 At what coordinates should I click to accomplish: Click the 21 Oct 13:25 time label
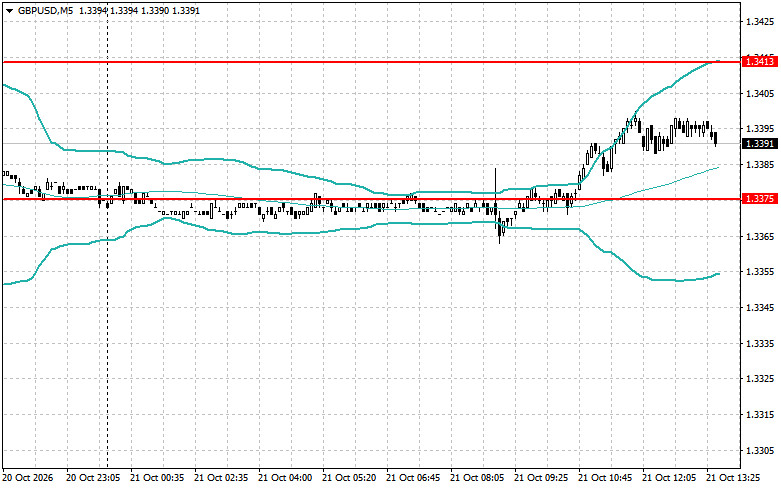pos(733,478)
